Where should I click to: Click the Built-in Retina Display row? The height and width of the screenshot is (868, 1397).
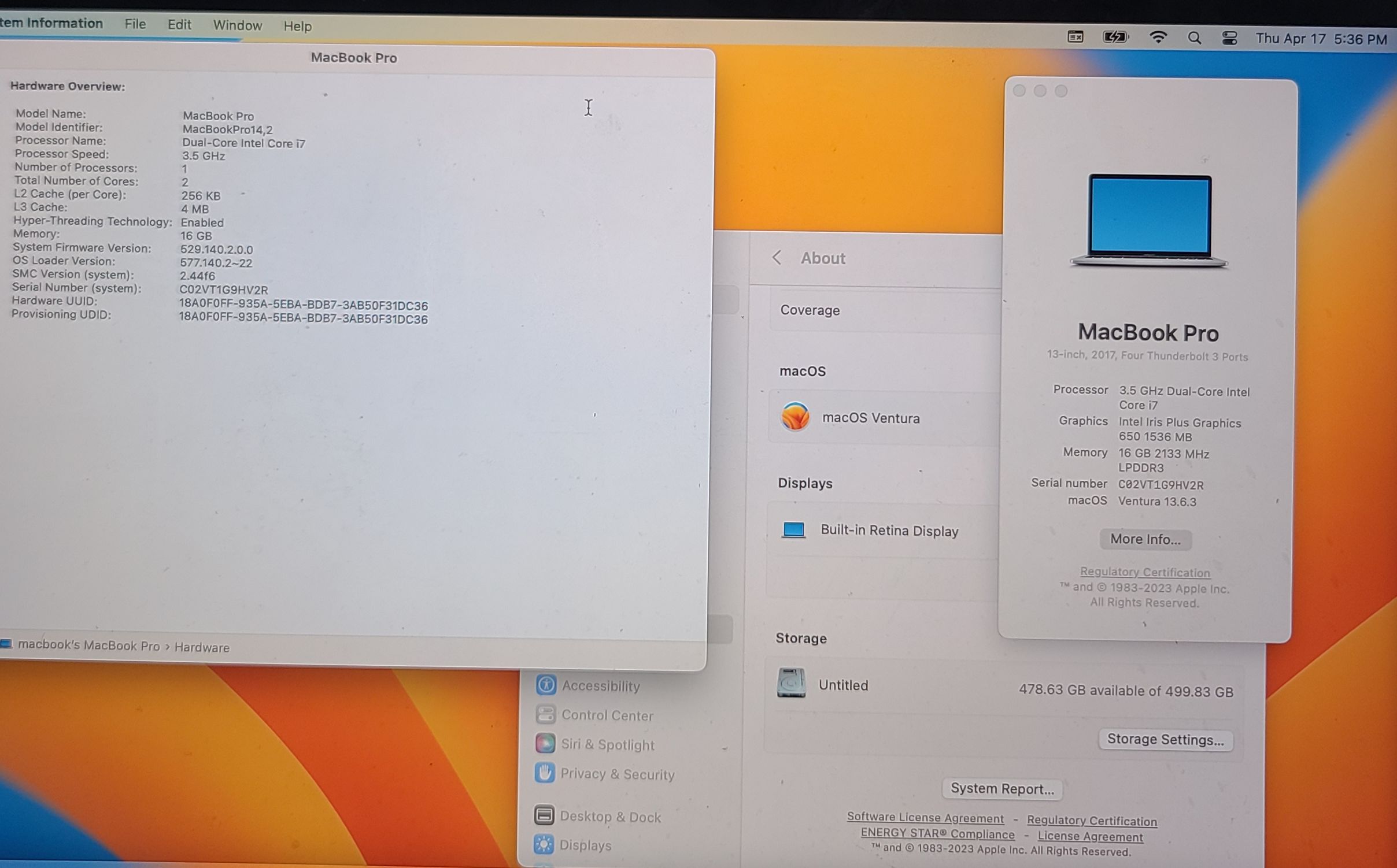(889, 531)
